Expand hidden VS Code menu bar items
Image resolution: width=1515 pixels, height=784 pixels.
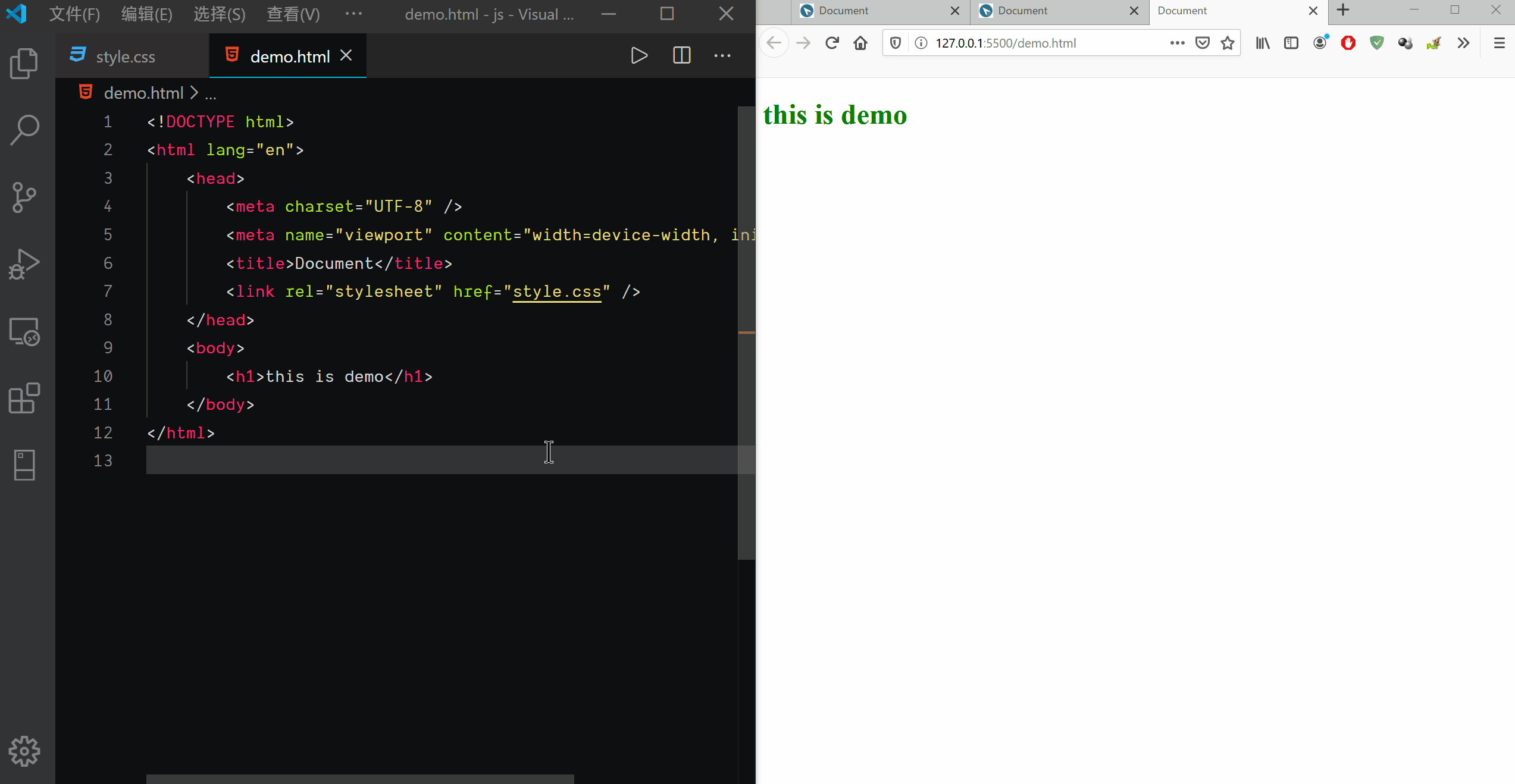(x=353, y=14)
